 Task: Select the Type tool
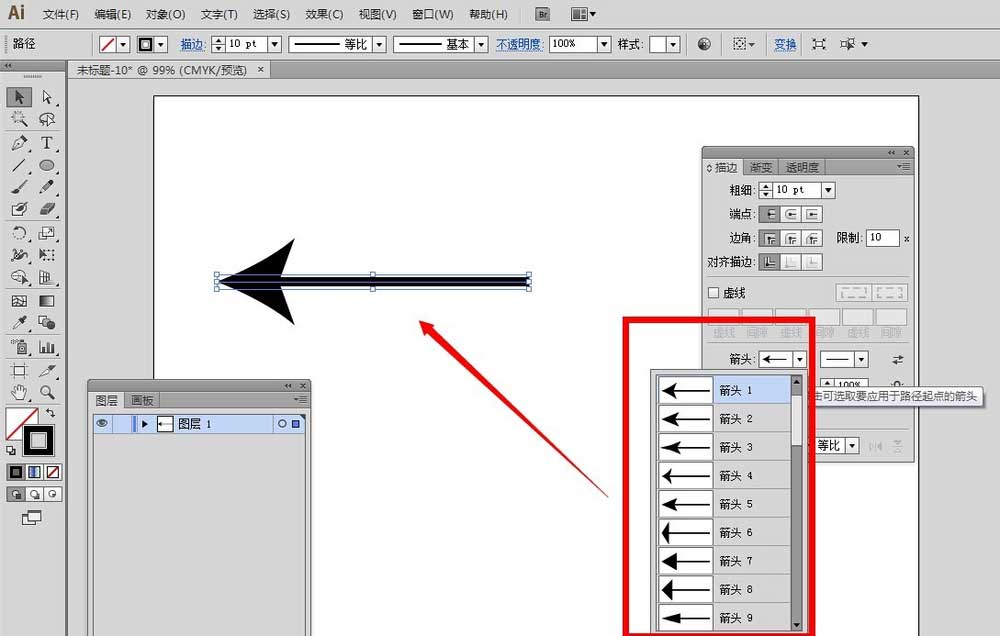[x=47, y=143]
